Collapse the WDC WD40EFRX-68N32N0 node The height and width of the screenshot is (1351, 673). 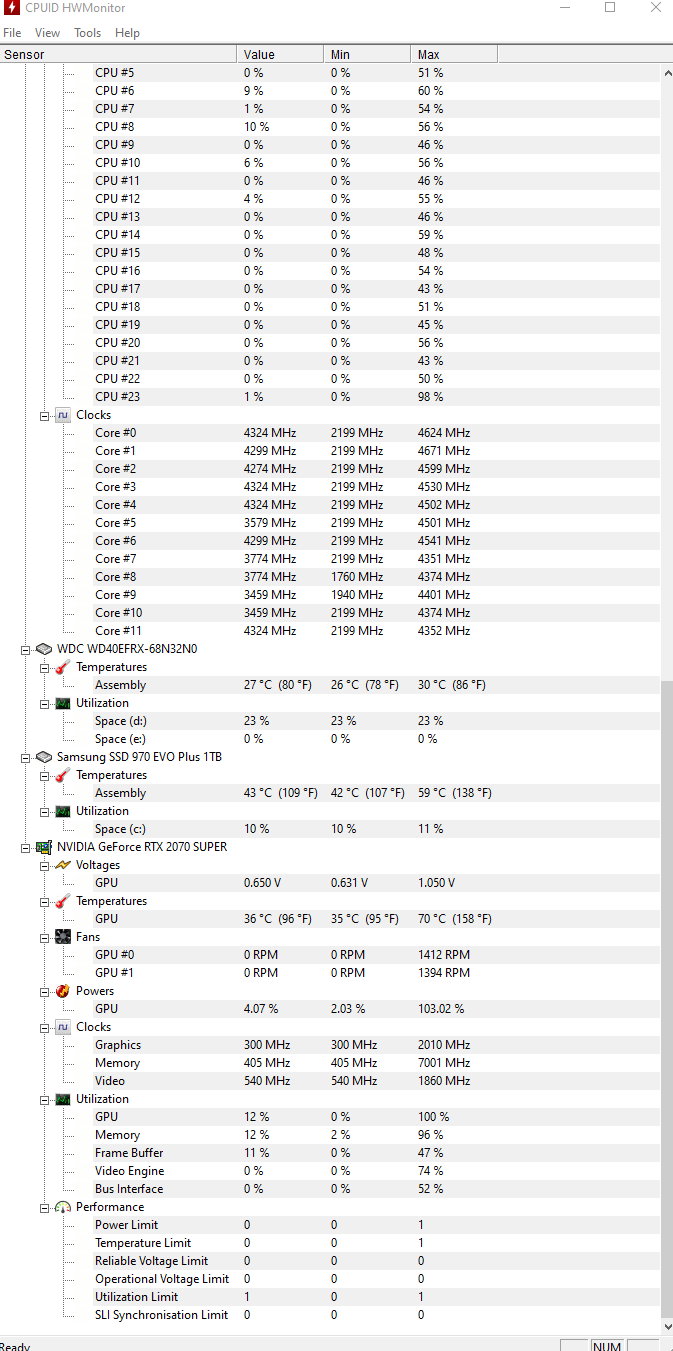coord(27,649)
